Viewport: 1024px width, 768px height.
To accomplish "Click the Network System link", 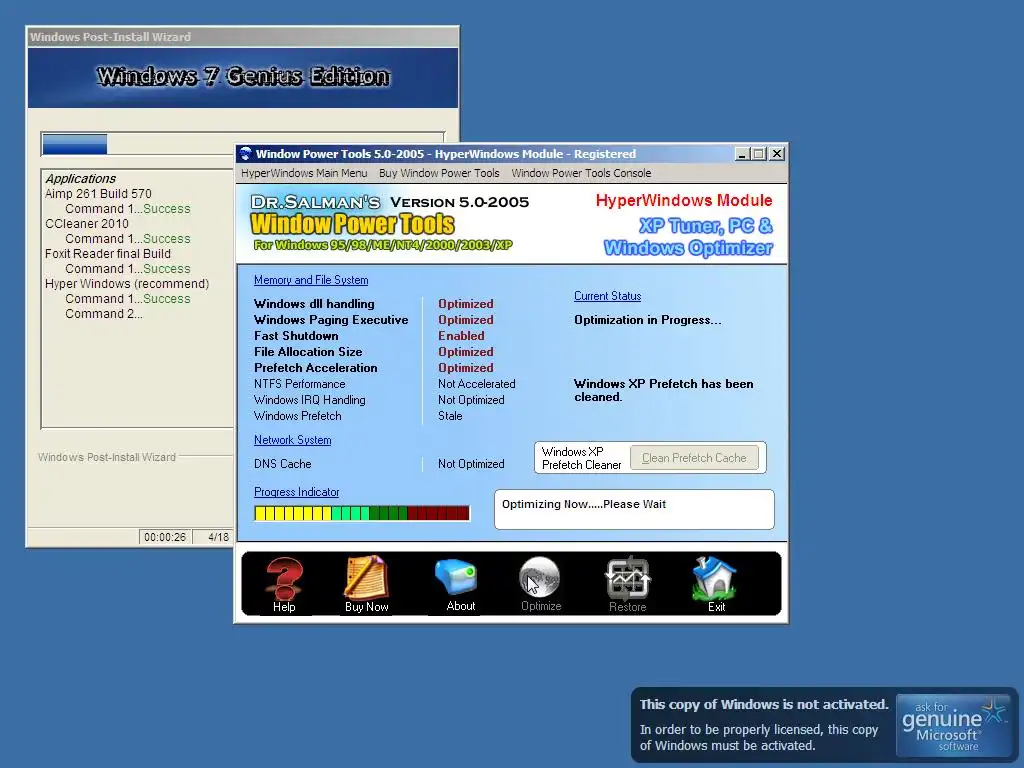I will 293,440.
